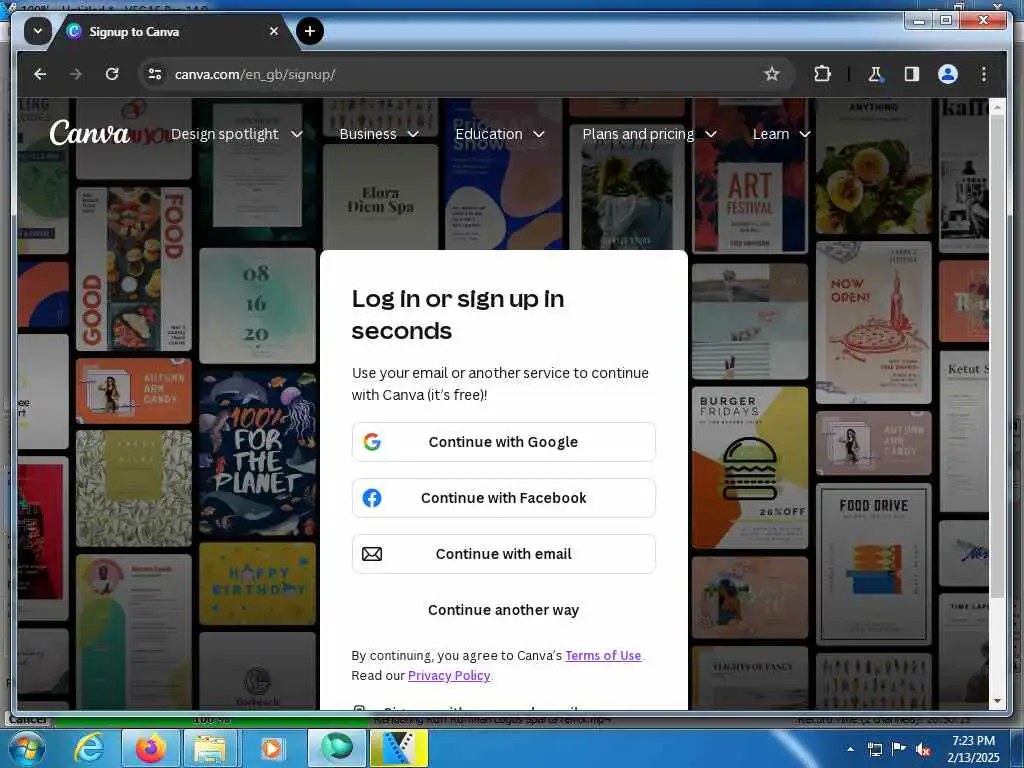The width and height of the screenshot is (1024, 768).
Task: Bookmark this page with the star icon
Action: click(772, 74)
